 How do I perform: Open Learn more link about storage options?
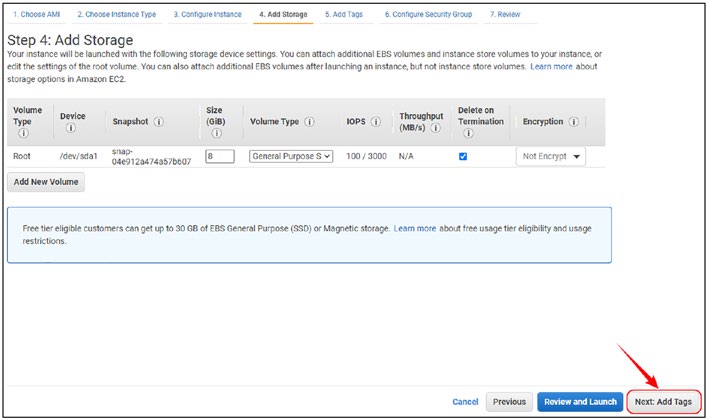551,66
